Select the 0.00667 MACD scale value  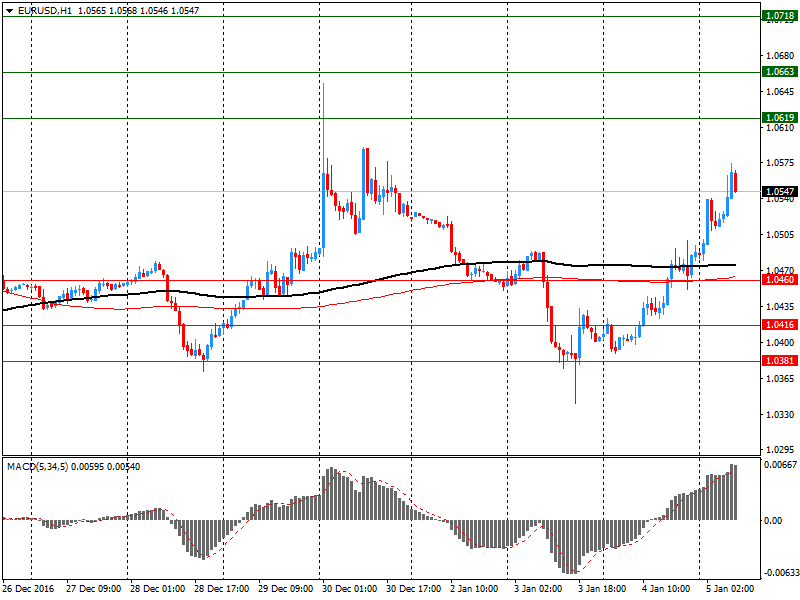pos(780,464)
